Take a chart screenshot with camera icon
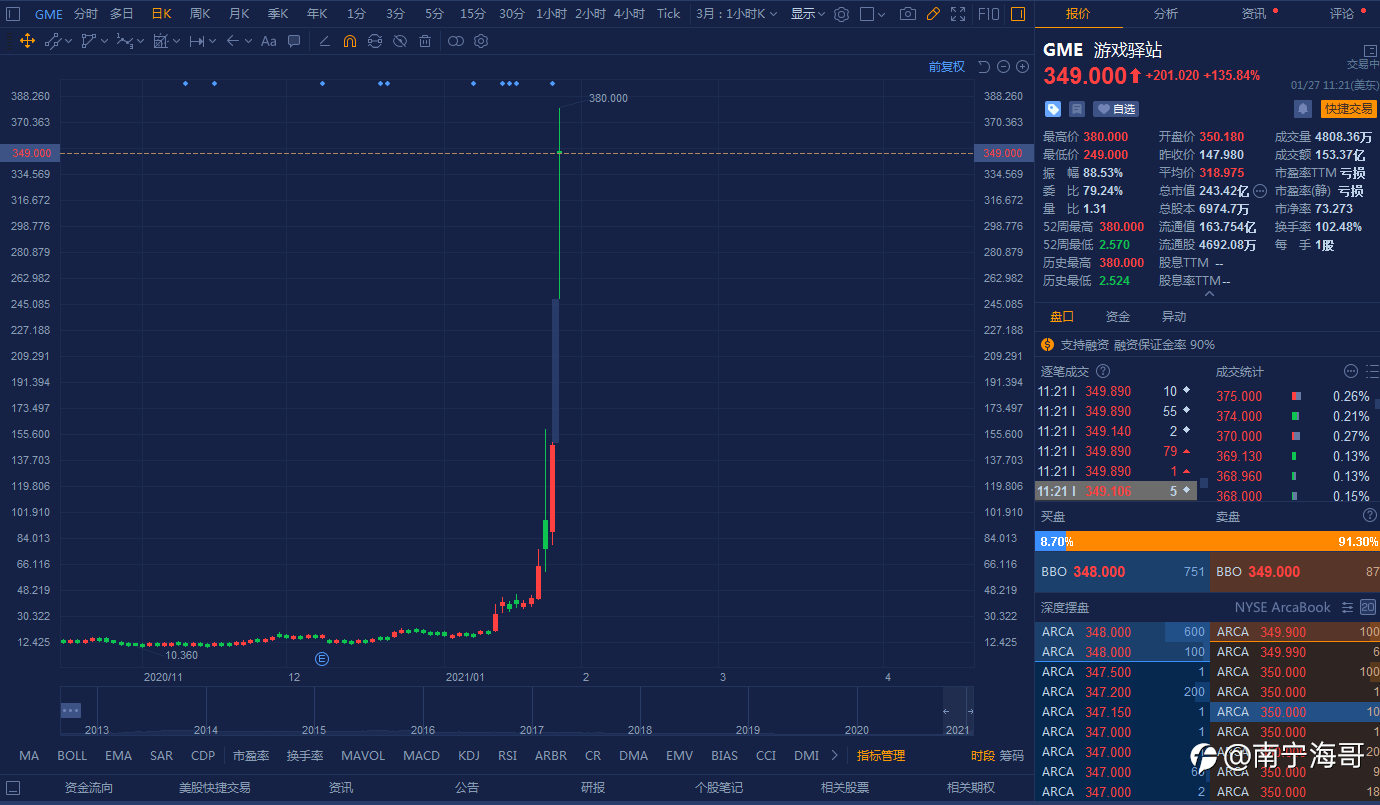The height and width of the screenshot is (805, 1380). [907, 14]
